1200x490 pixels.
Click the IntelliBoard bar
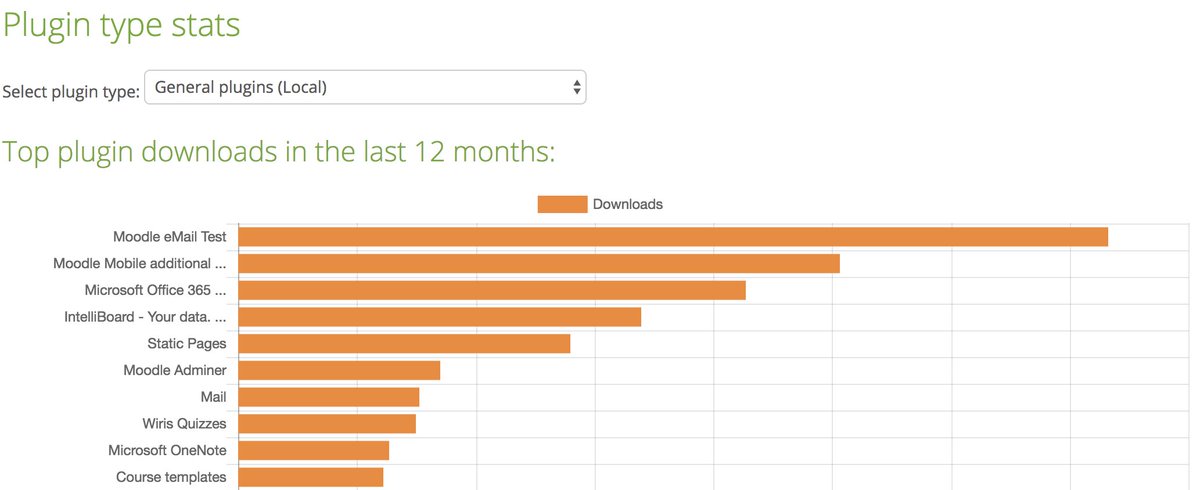(439, 317)
